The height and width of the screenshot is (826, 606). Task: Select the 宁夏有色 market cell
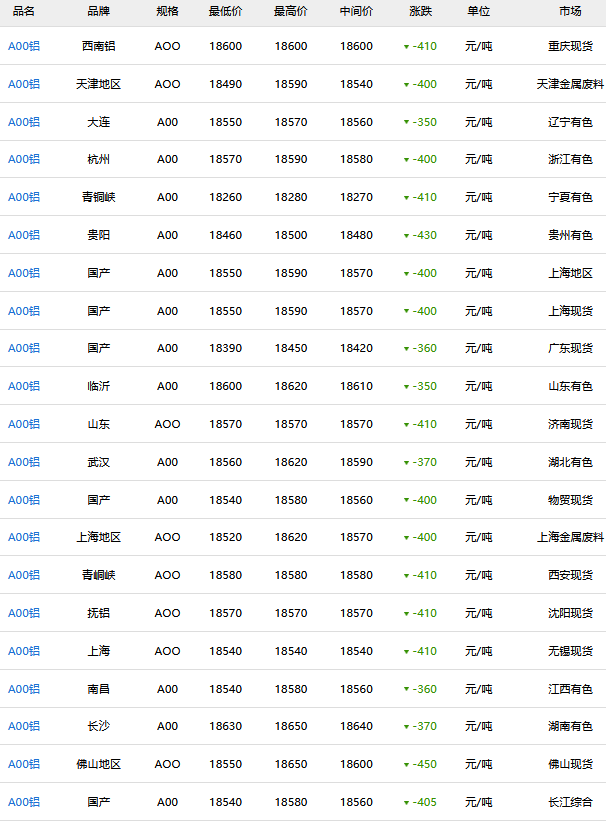click(x=570, y=198)
